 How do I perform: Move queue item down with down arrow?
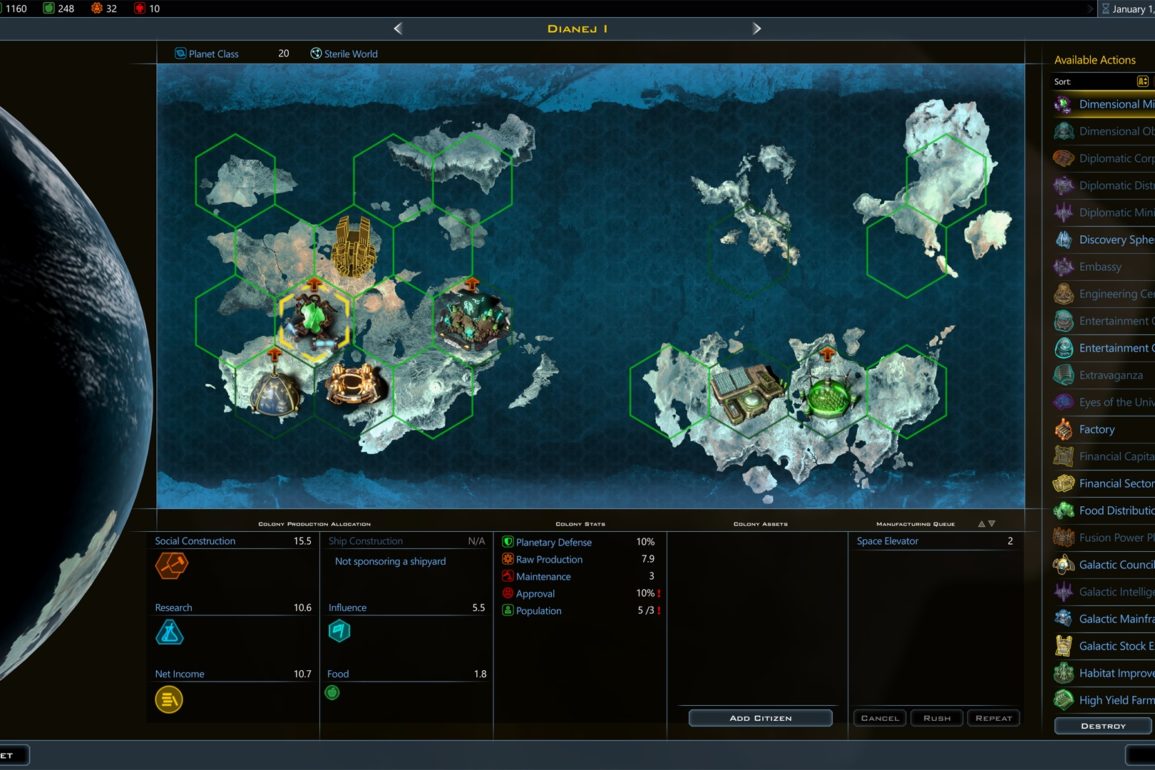(x=991, y=524)
